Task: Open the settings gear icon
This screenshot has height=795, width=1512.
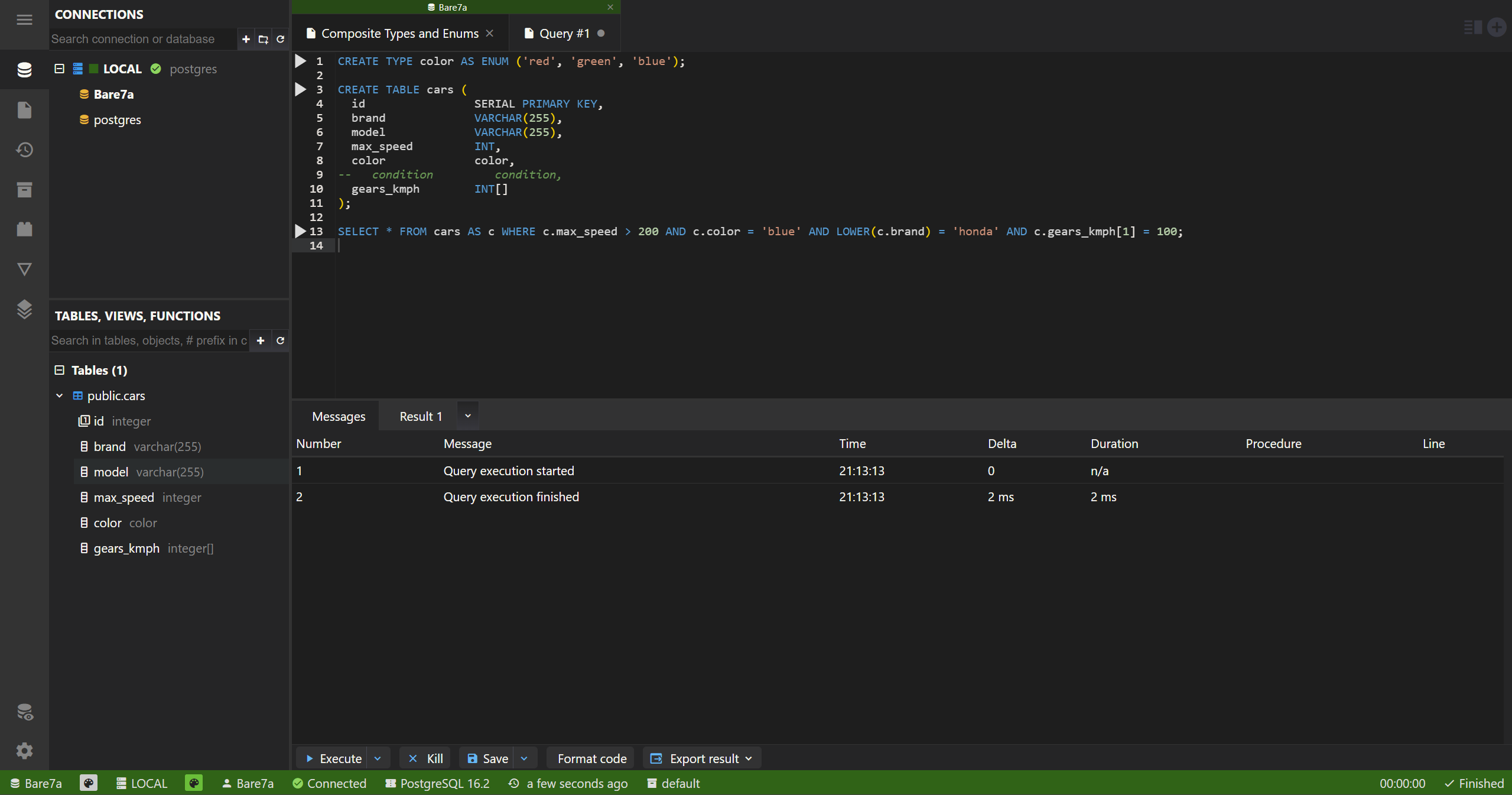Action: pos(24,751)
